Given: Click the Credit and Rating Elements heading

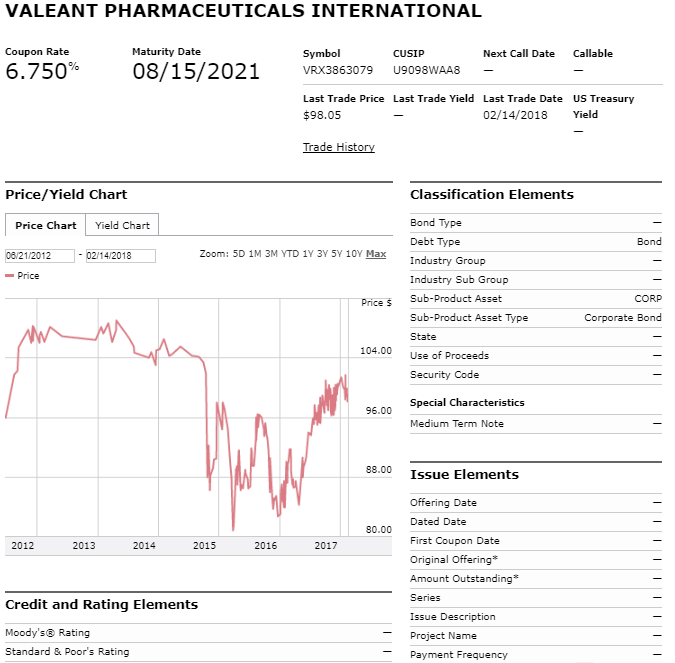Looking at the screenshot, I should (102, 604).
